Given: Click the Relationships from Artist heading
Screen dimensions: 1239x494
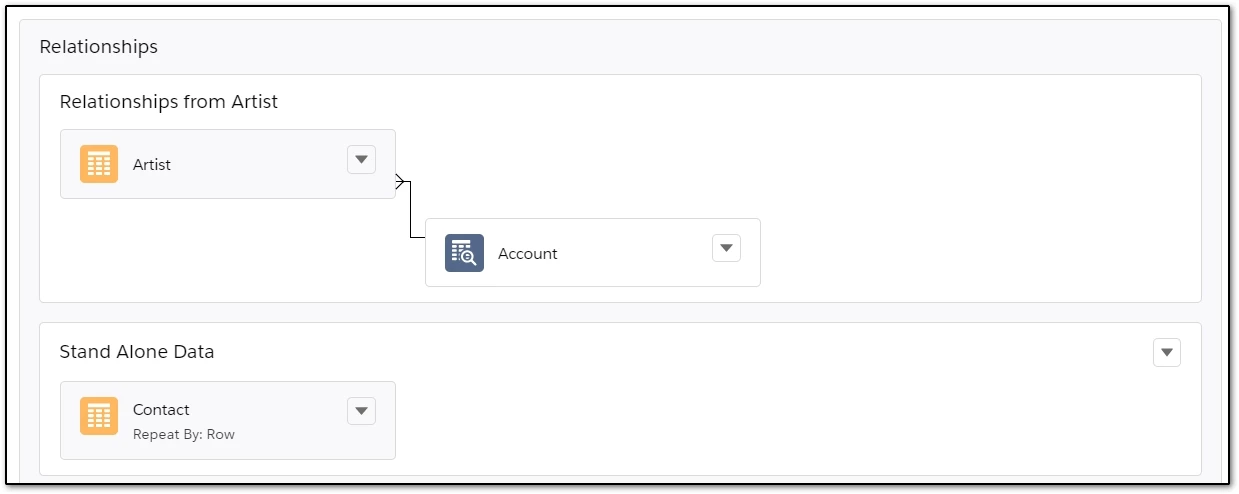Looking at the screenshot, I should coord(169,102).
